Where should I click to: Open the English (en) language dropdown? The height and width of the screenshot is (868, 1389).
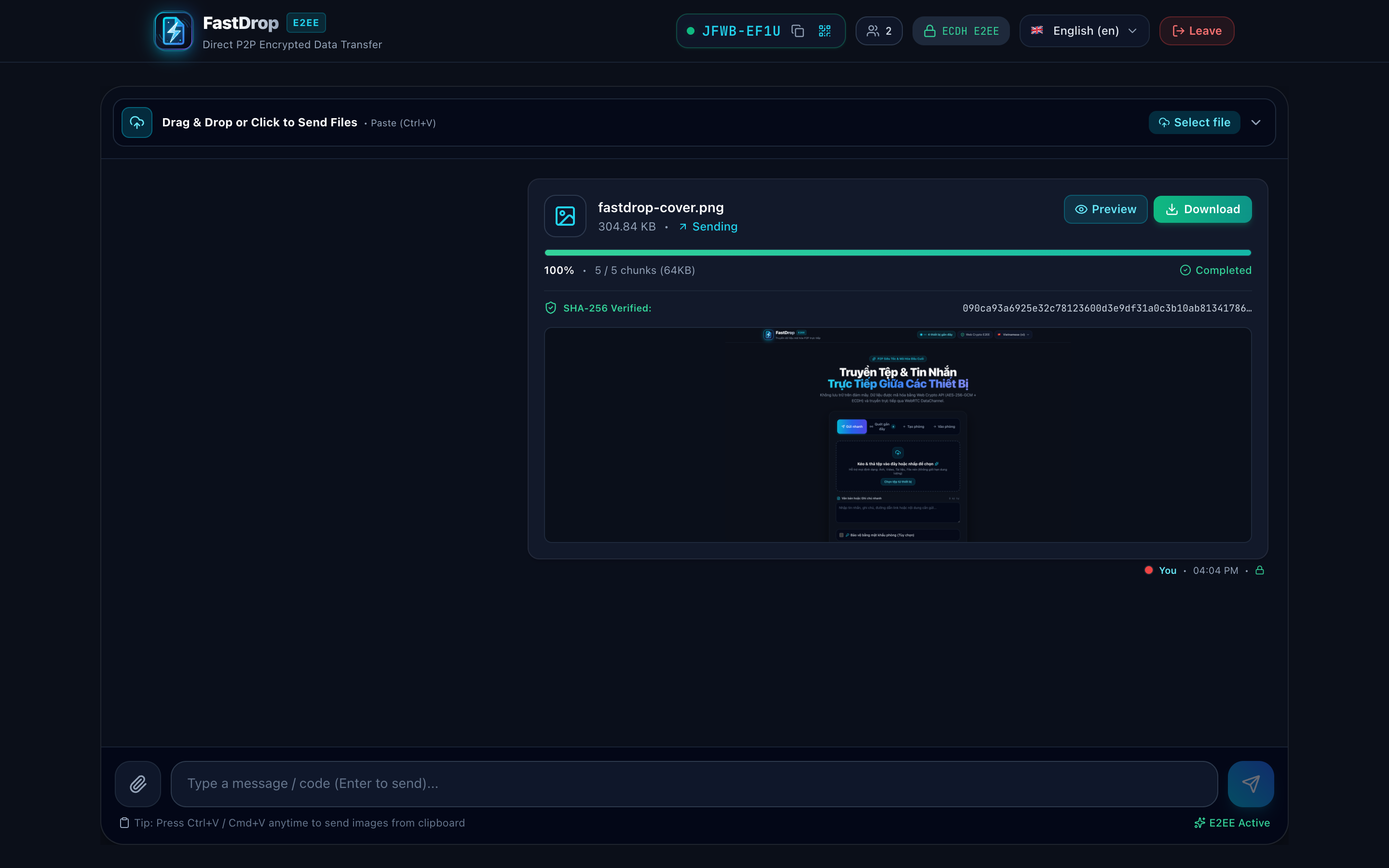(x=1084, y=31)
